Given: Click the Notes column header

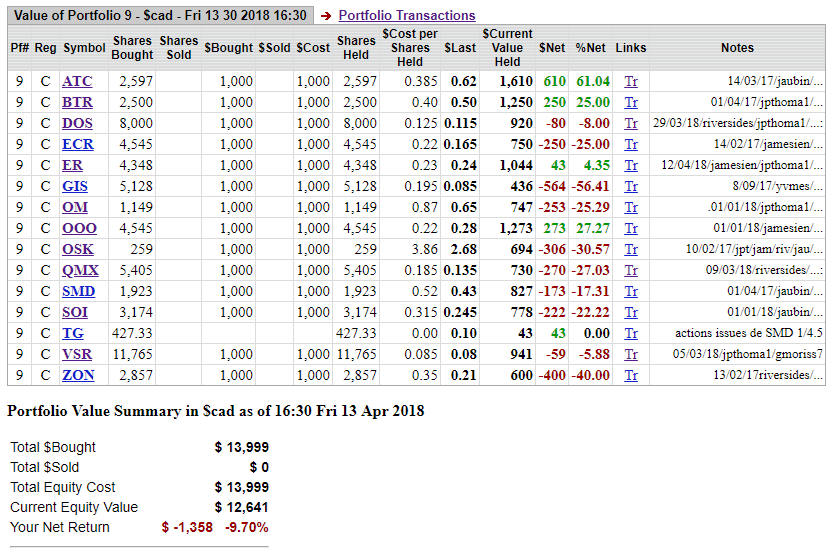Looking at the screenshot, I should coord(736,48).
